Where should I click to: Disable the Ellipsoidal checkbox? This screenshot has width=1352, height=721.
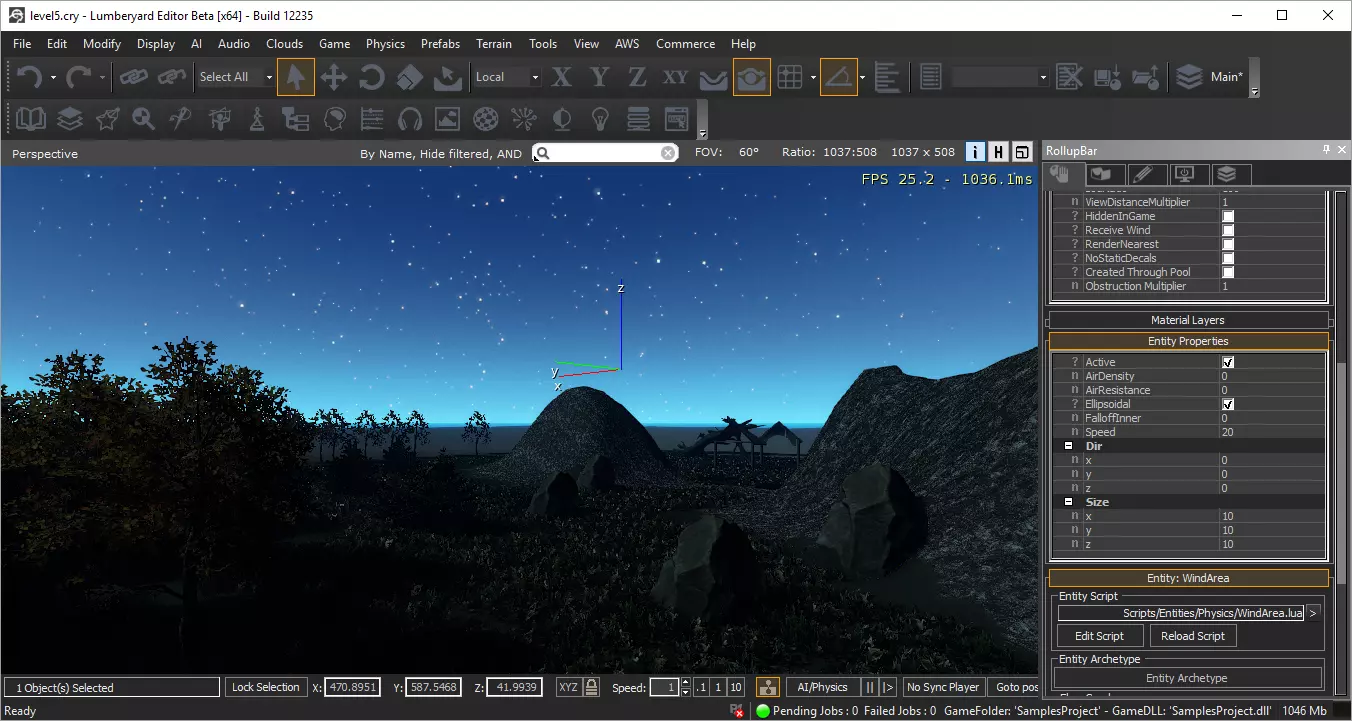click(x=1228, y=404)
